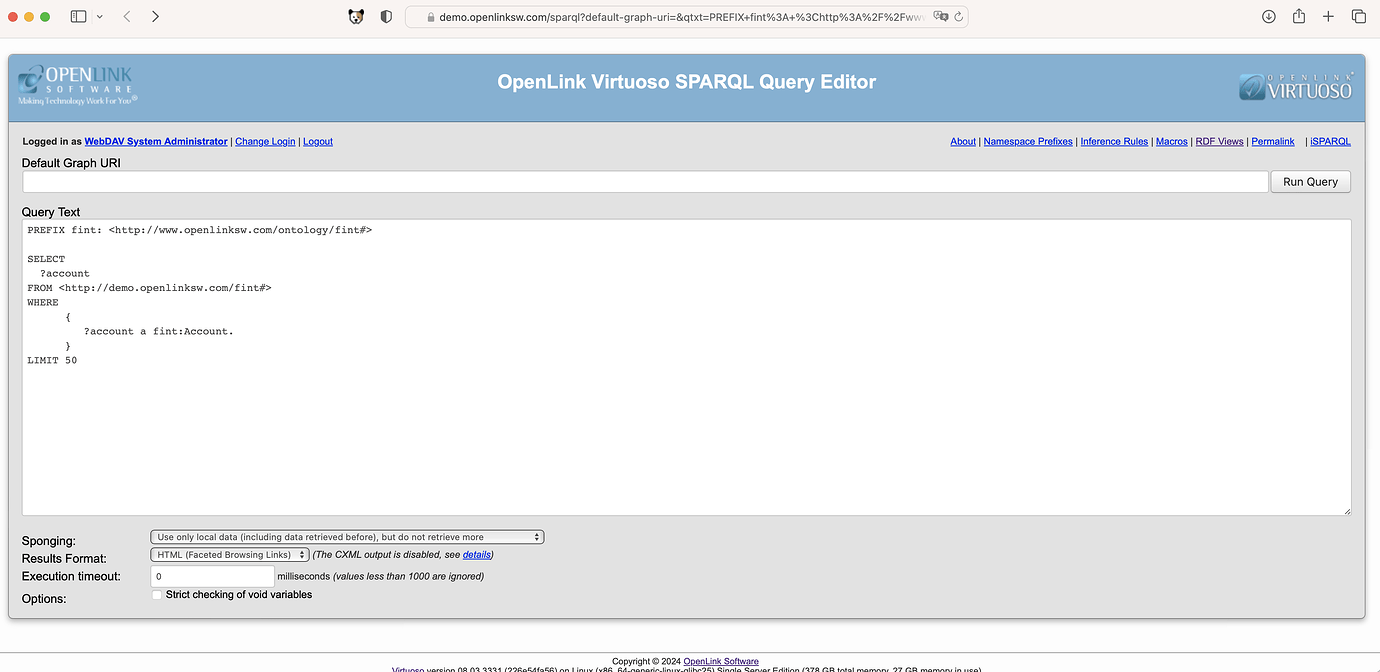Open the Inference Rules menu link
The width and height of the screenshot is (1380, 672).
click(x=1114, y=142)
